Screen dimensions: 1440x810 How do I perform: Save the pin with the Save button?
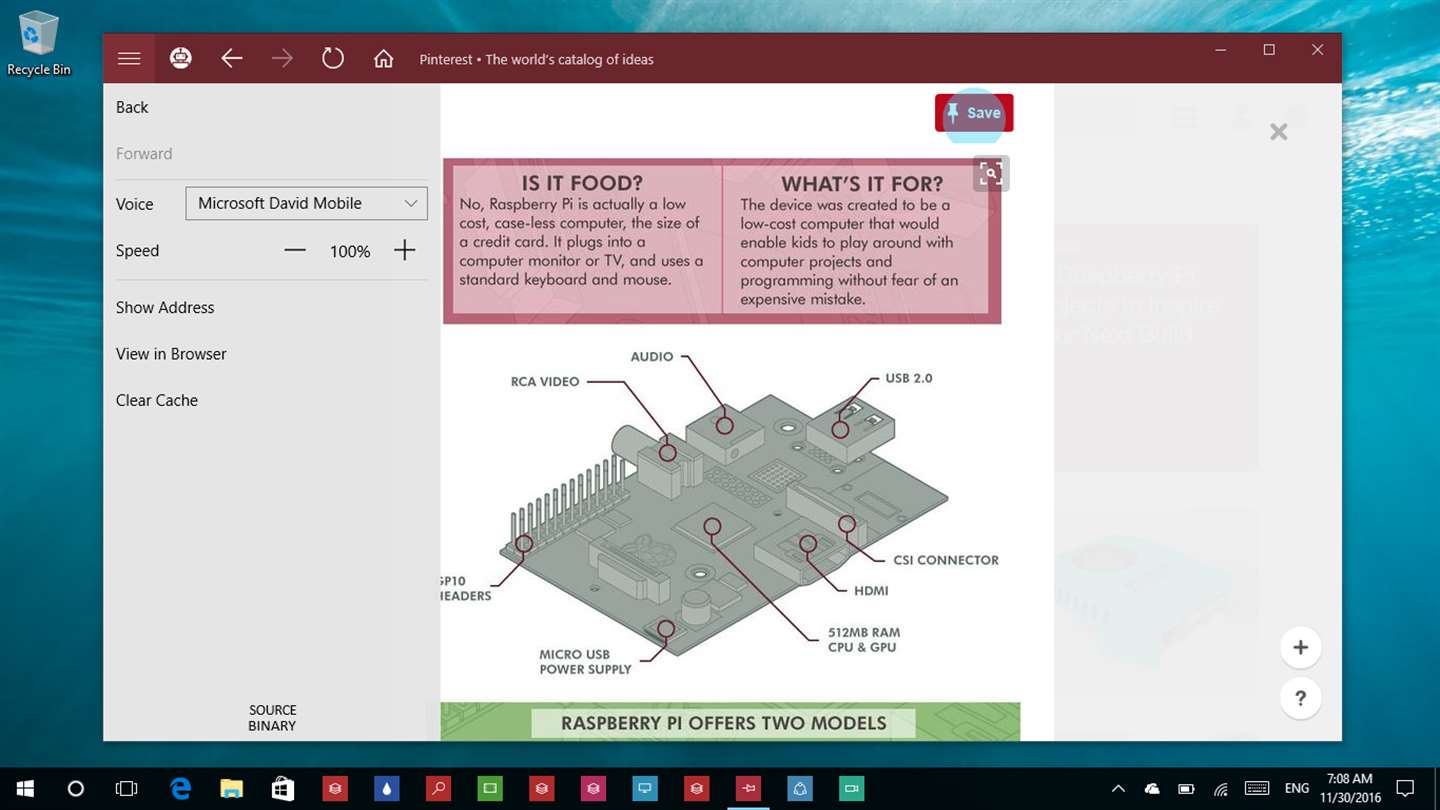click(x=974, y=113)
